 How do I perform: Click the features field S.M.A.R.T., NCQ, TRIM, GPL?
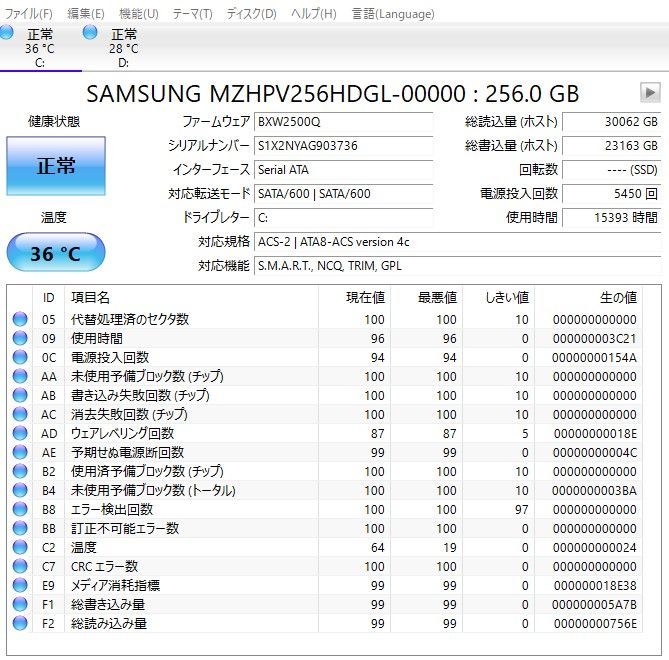tap(457, 266)
